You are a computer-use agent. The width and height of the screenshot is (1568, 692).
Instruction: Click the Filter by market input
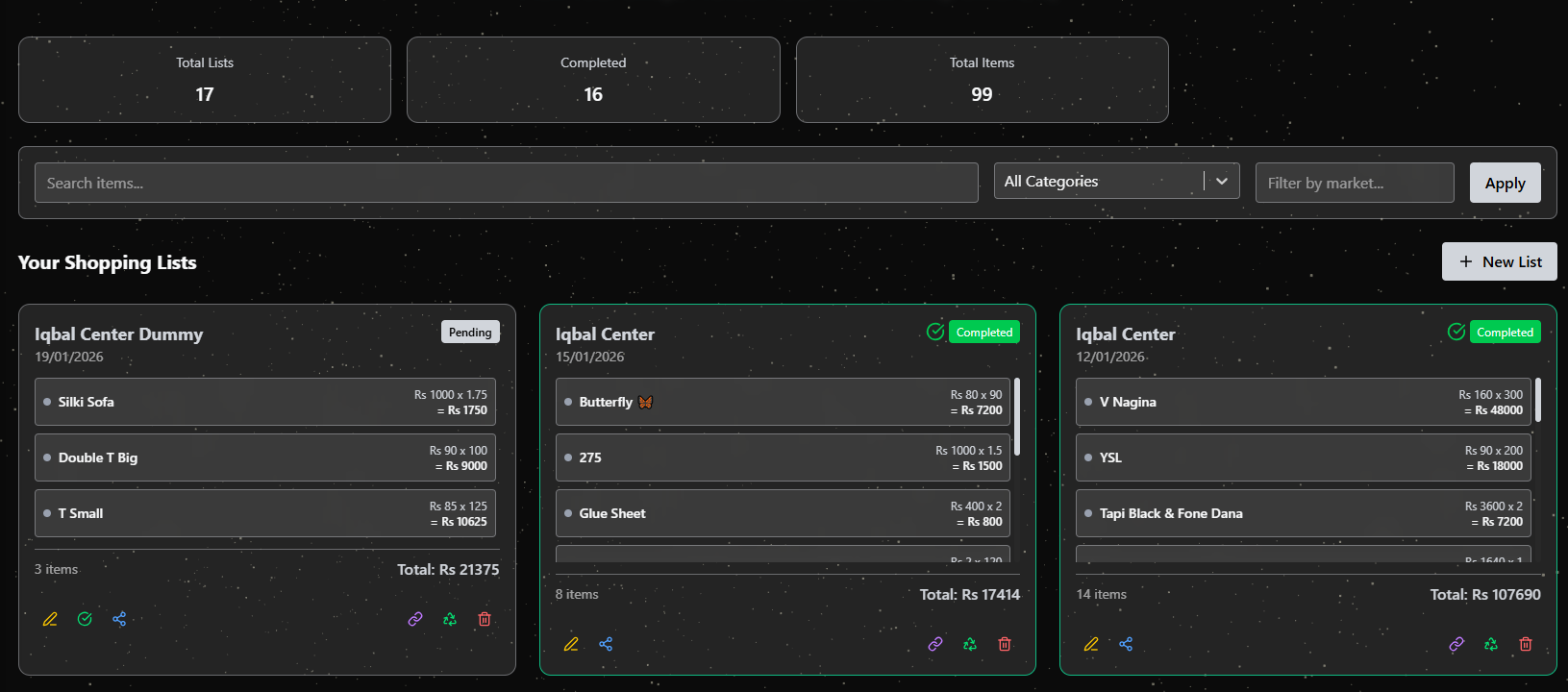tap(1354, 183)
